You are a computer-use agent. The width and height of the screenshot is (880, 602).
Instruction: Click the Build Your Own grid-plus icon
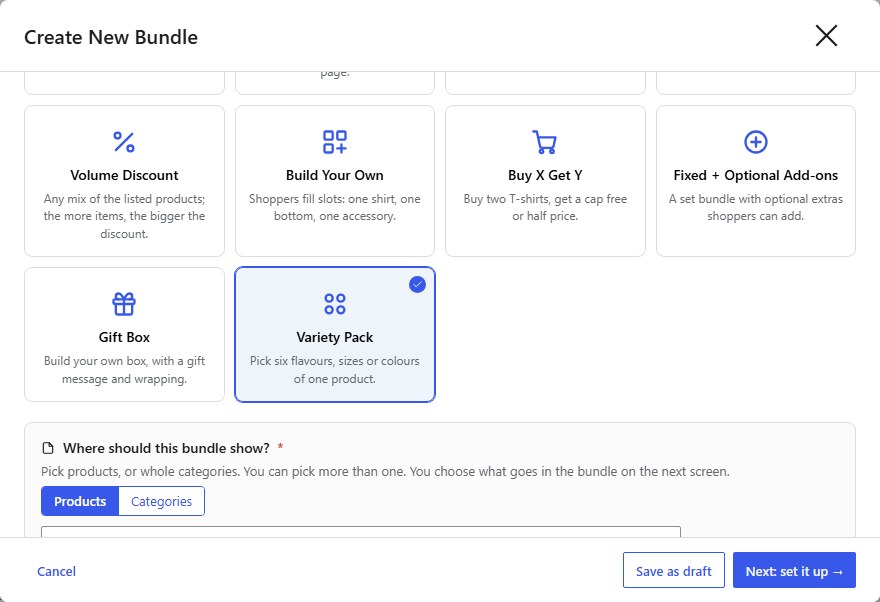tap(334, 142)
